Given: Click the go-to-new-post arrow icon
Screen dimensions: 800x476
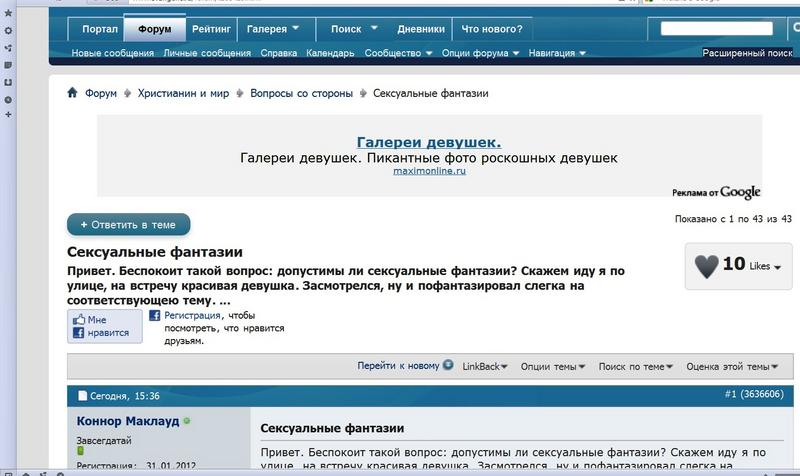Looking at the screenshot, I should tap(448, 366).
